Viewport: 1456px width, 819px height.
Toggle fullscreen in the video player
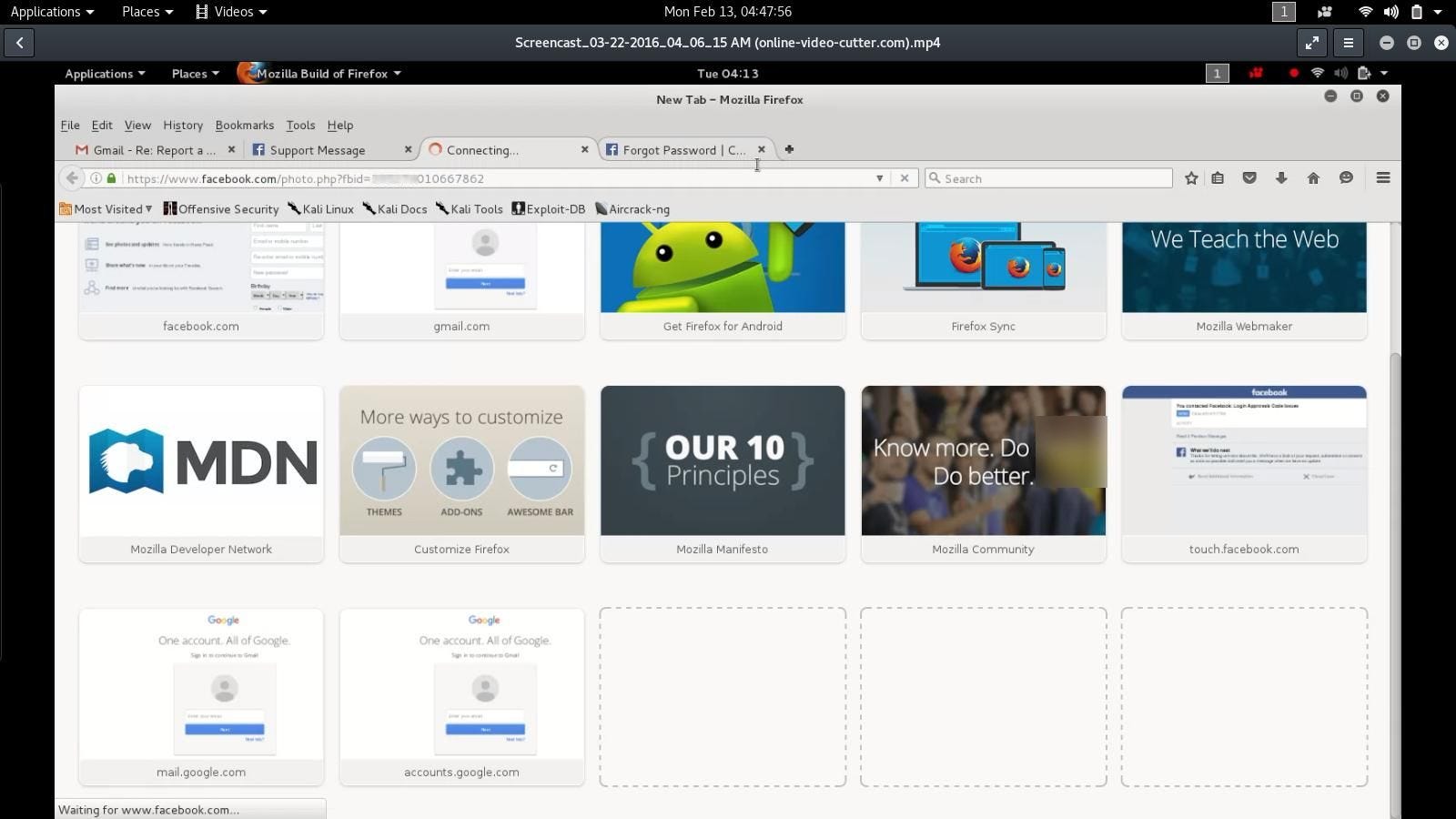point(1311,43)
